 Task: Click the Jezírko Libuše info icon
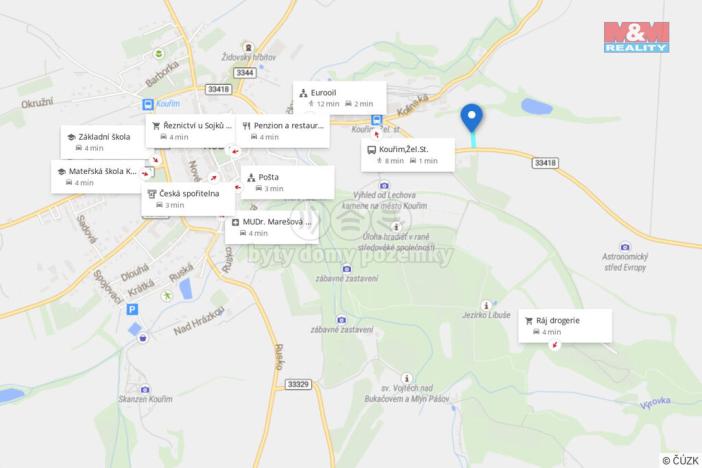(x=486, y=305)
